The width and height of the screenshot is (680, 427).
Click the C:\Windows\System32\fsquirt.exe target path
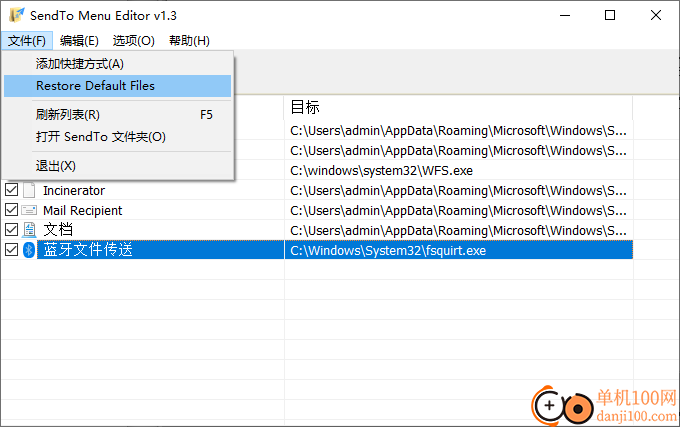click(388, 251)
